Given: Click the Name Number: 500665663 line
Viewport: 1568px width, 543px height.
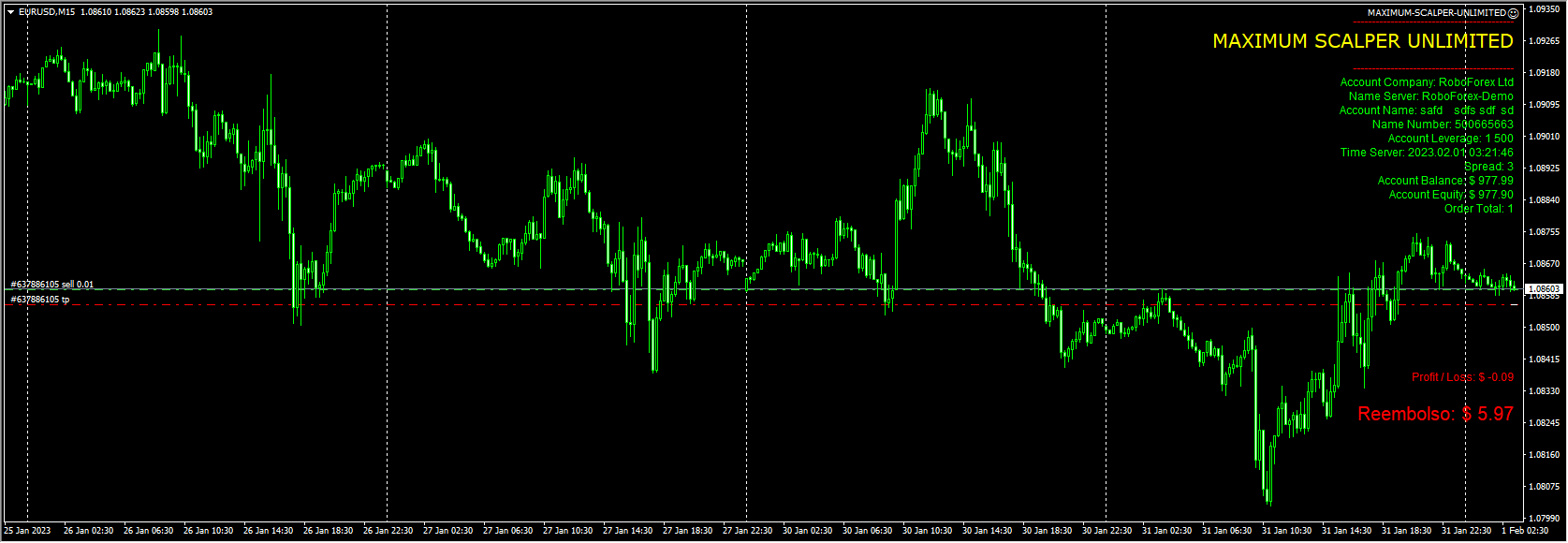Looking at the screenshot, I should (x=1443, y=125).
